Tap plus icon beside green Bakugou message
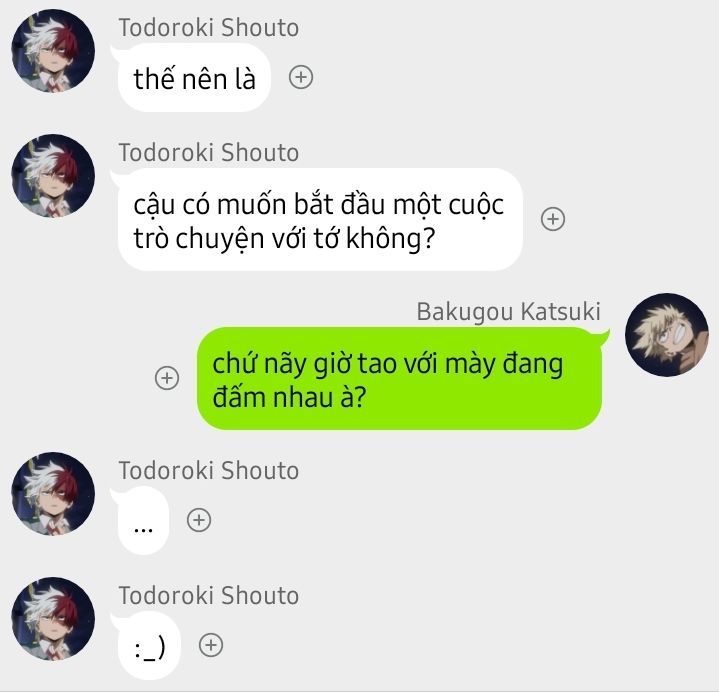 (167, 378)
